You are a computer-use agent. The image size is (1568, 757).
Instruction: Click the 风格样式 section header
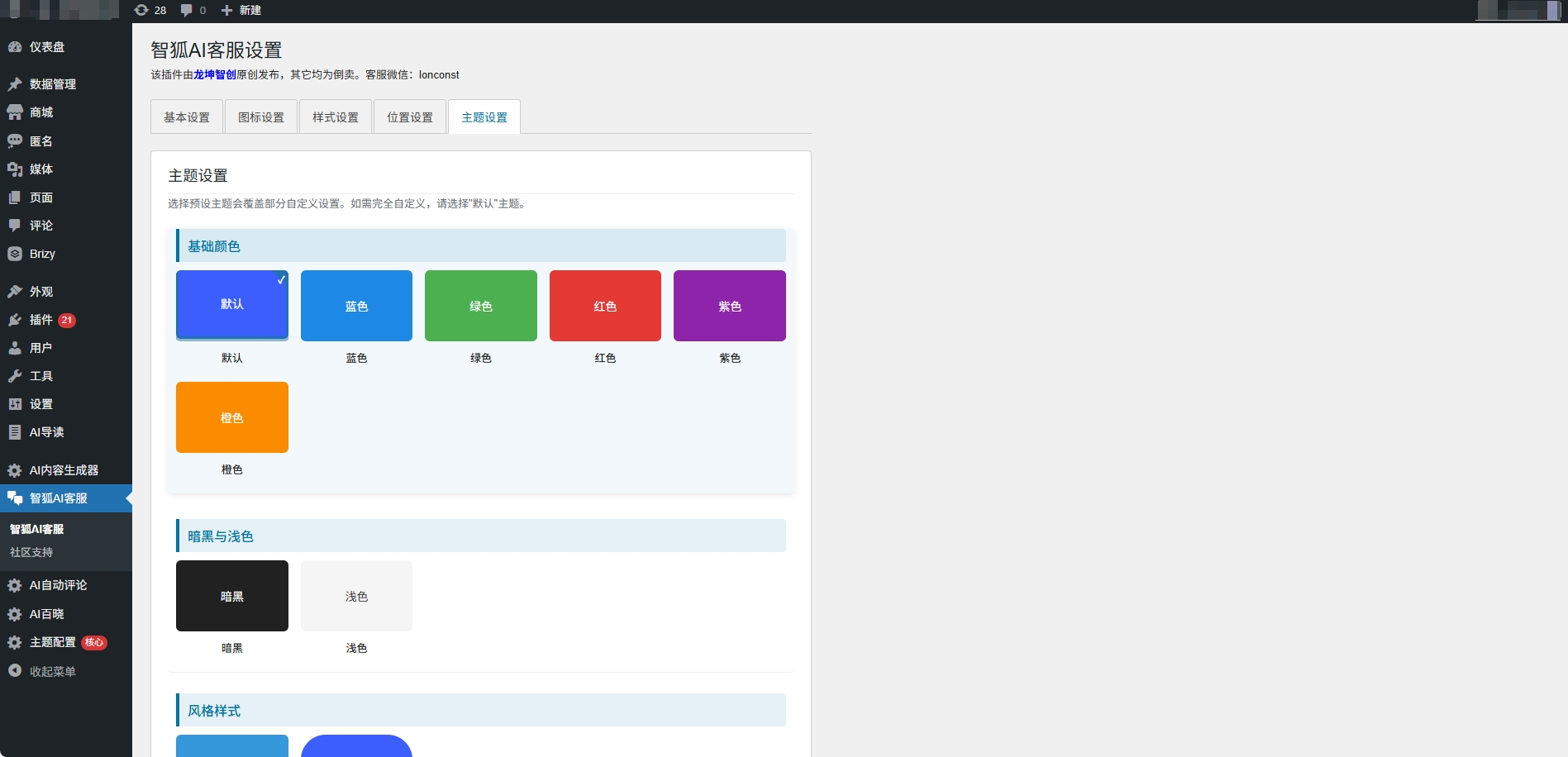point(481,710)
